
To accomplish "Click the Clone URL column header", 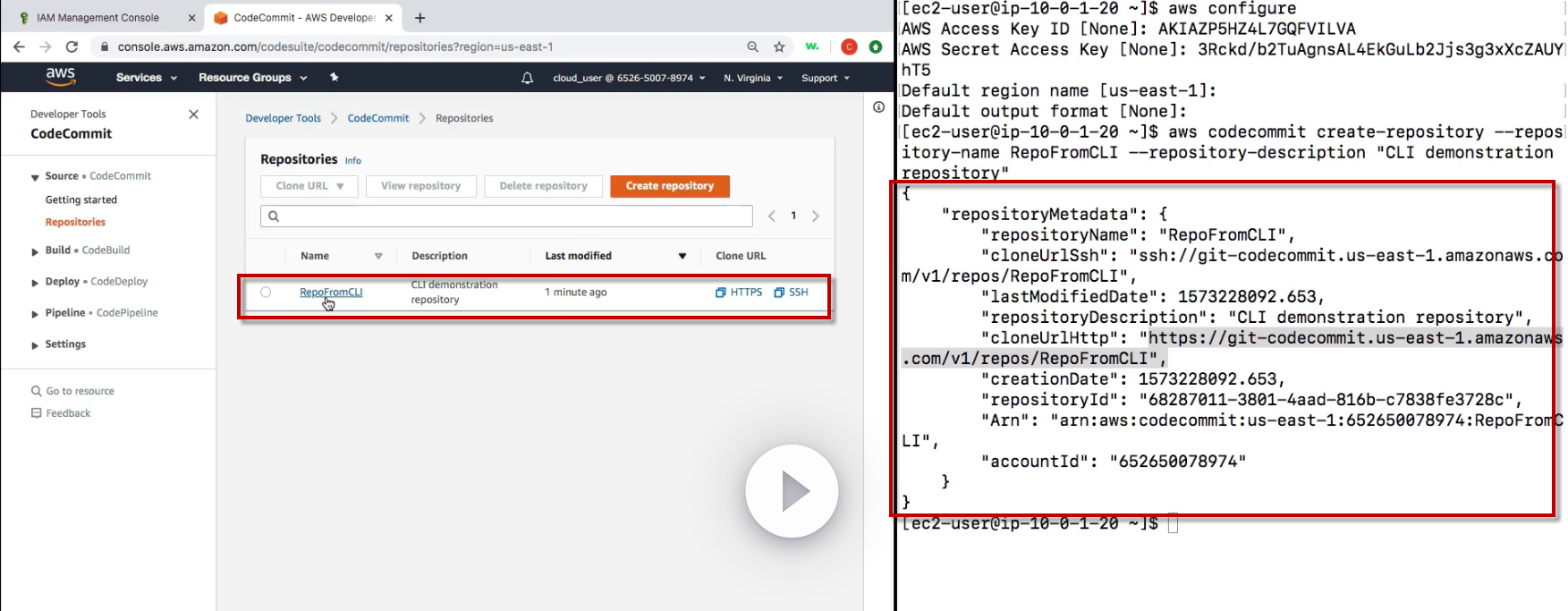I will (x=741, y=256).
